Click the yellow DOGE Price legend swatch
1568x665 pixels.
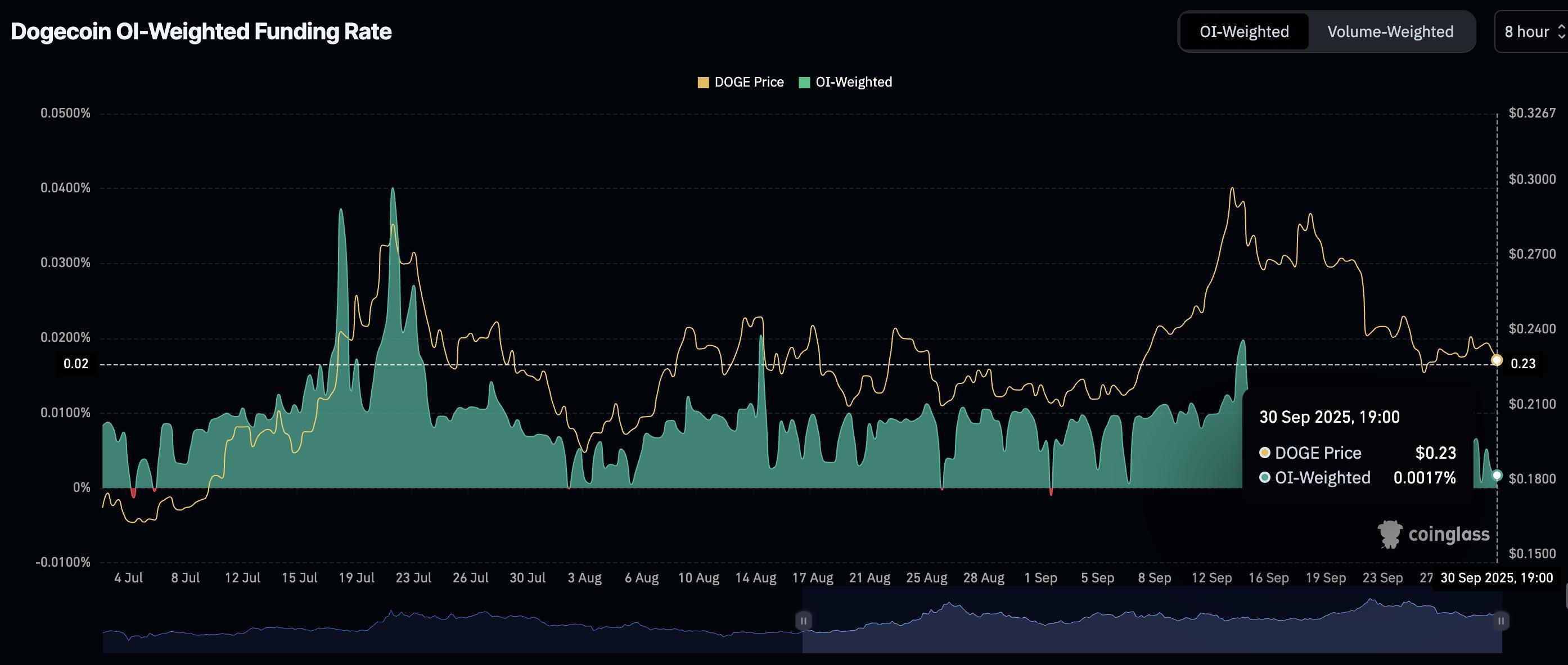[x=704, y=82]
